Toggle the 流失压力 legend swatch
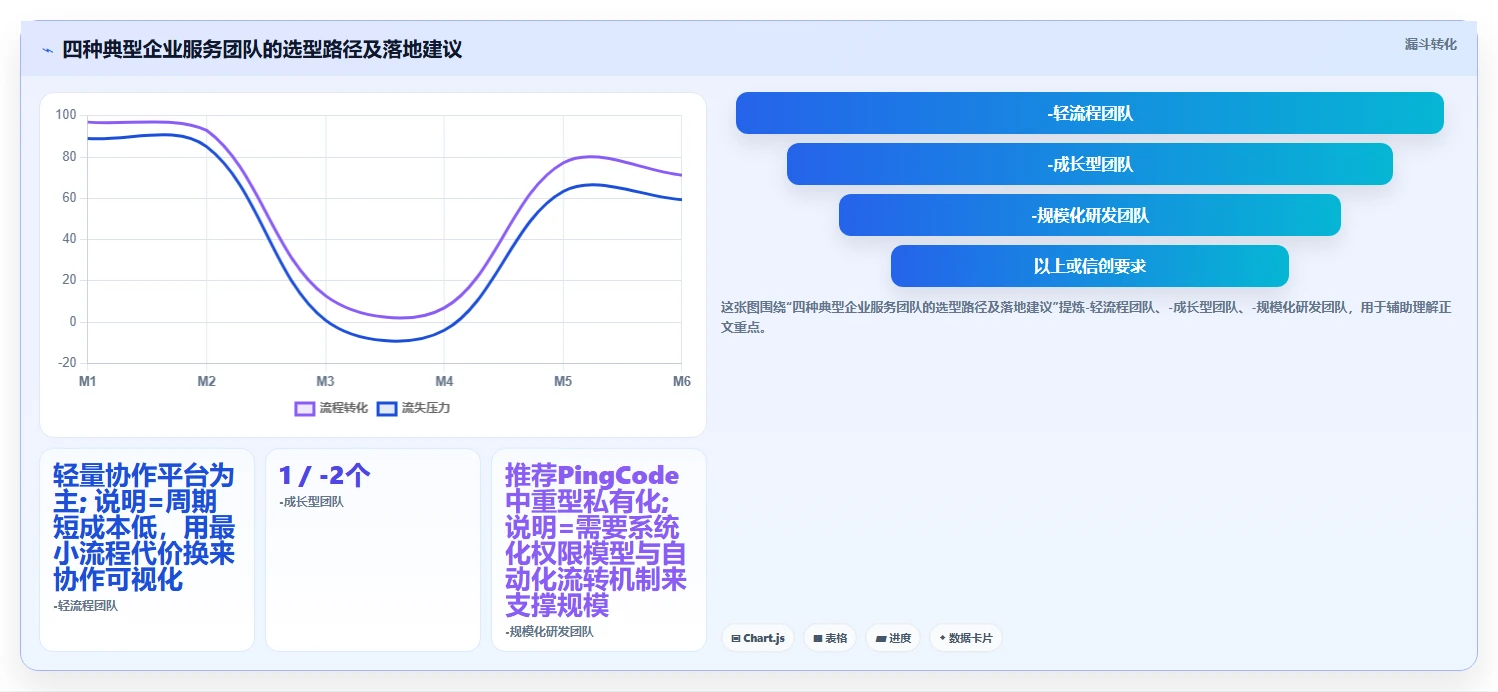The image size is (1498, 692). (387, 408)
